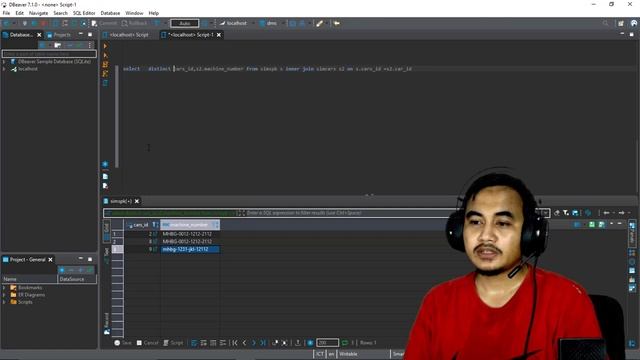Click the Commit transaction button
This screenshot has height=360, width=640.
[x=104, y=23]
